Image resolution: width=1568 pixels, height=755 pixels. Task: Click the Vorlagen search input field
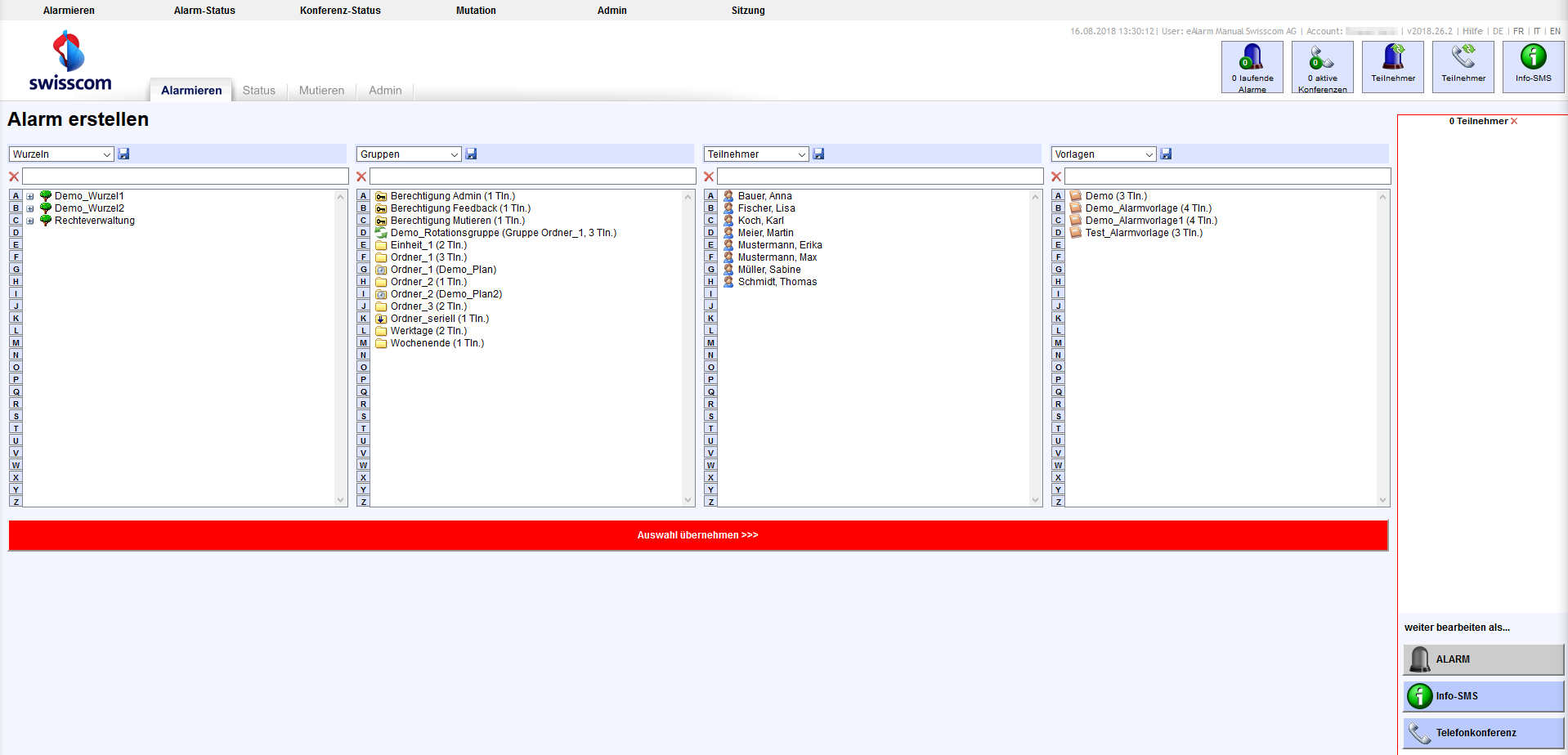pyautogui.click(x=1227, y=176)
